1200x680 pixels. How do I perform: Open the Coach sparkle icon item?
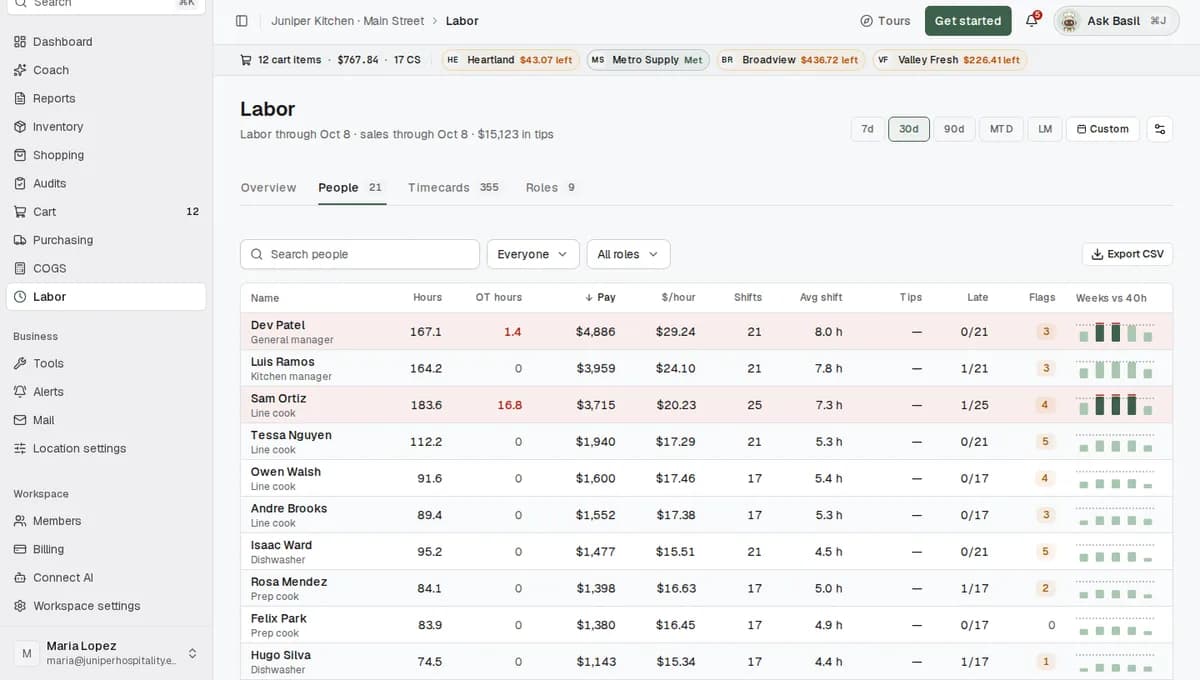tap(106, 70)
